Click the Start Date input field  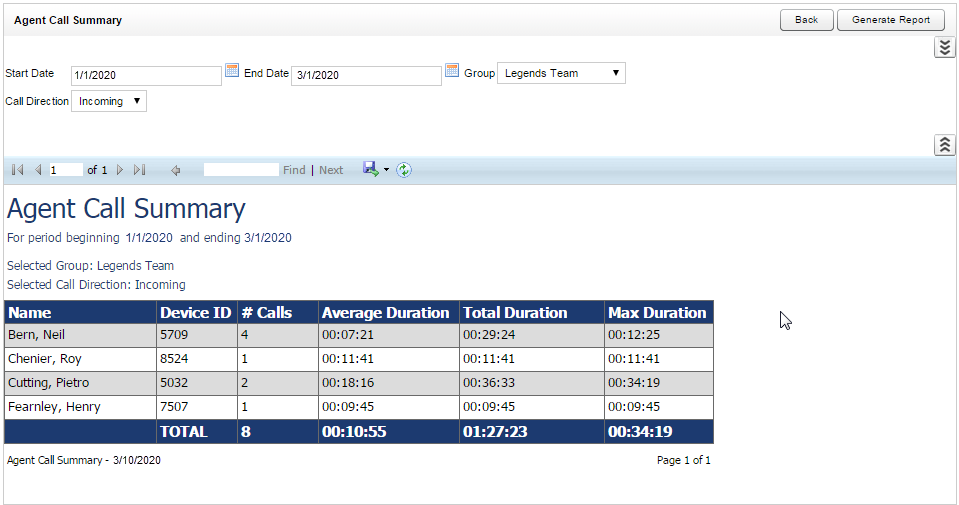[x=146, y=76]
